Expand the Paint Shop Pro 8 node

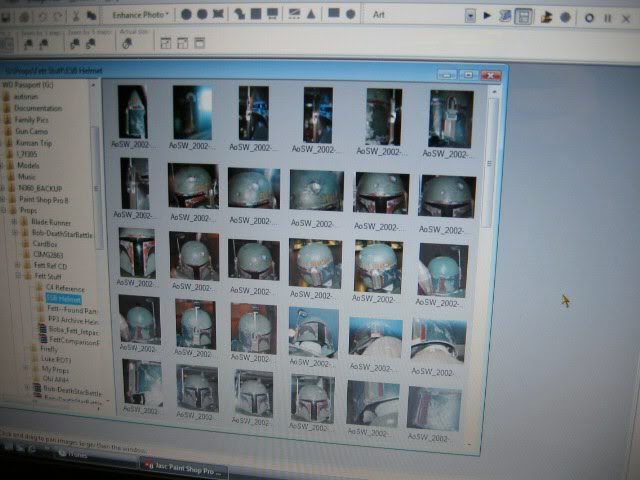(3, 199)
